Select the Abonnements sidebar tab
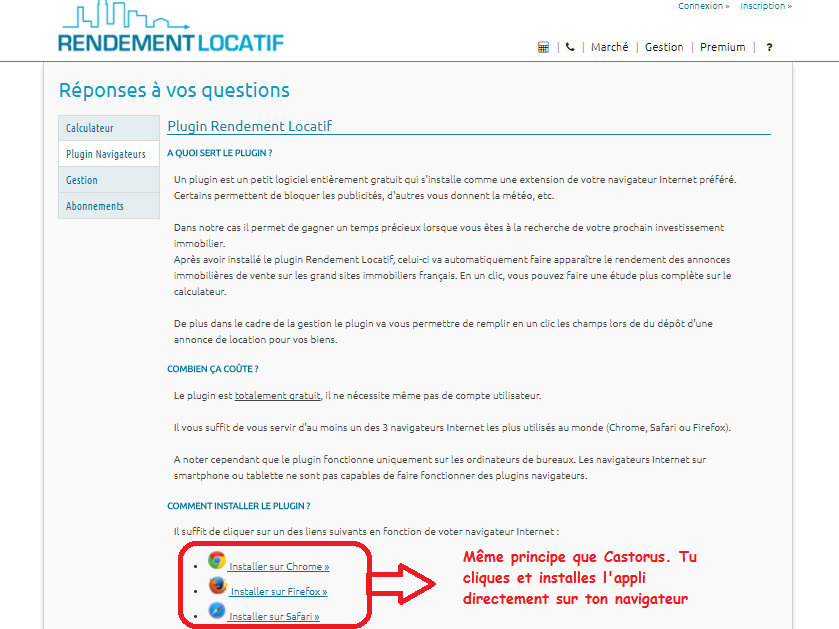The width and height of the screenshot is (839, 629). pyautogui.click(x=109, y=206)
